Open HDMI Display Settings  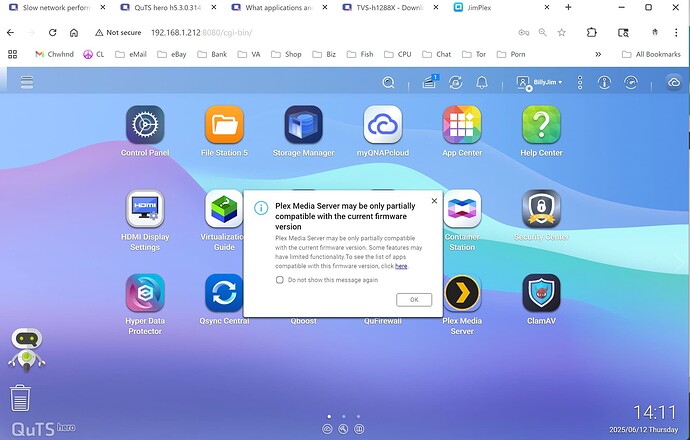pyautogui.click(x=145, y=209)
